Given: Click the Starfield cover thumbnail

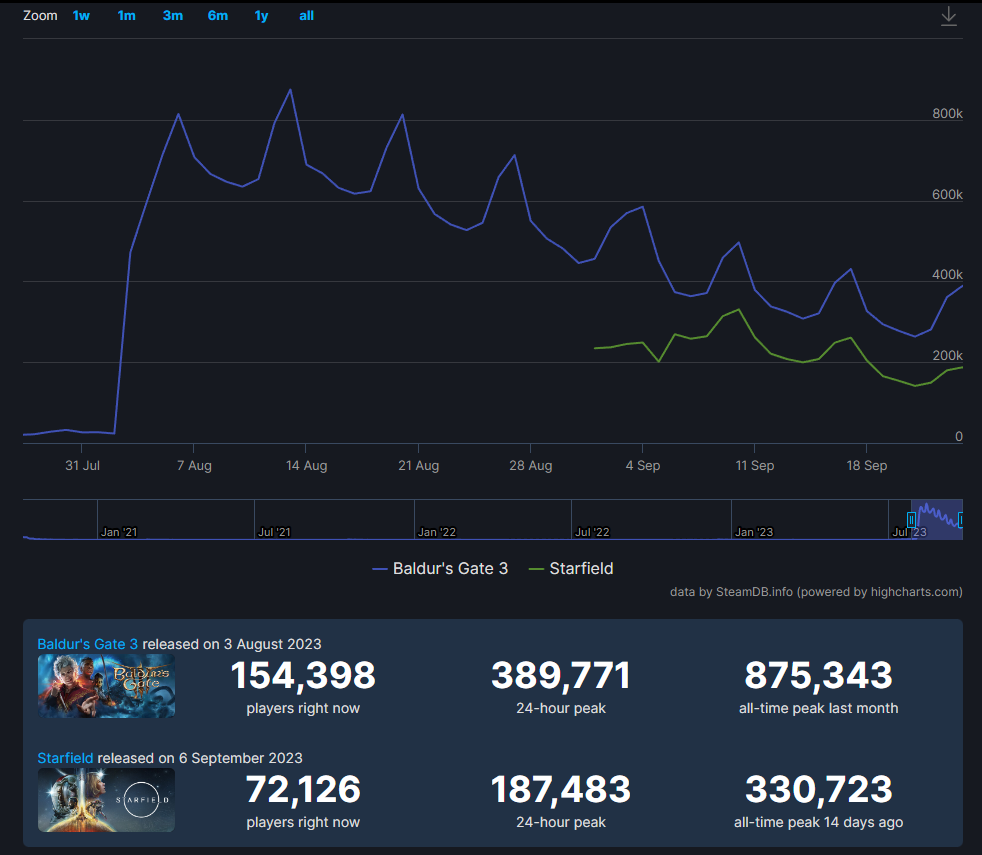Looking at the screenshot, I should point(106,800).
